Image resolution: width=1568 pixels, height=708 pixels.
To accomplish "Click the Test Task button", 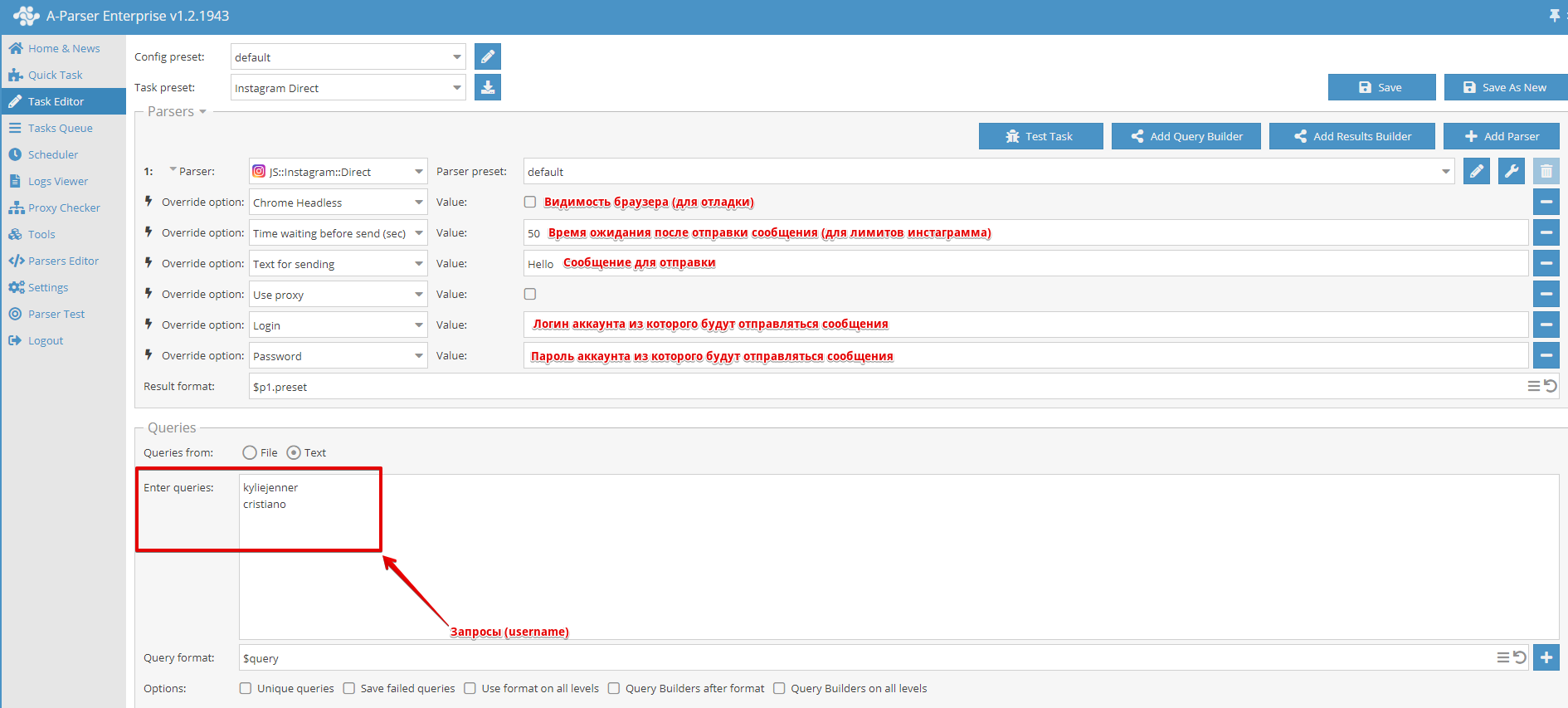I will pyautogui.click(x=1040, y=136).
